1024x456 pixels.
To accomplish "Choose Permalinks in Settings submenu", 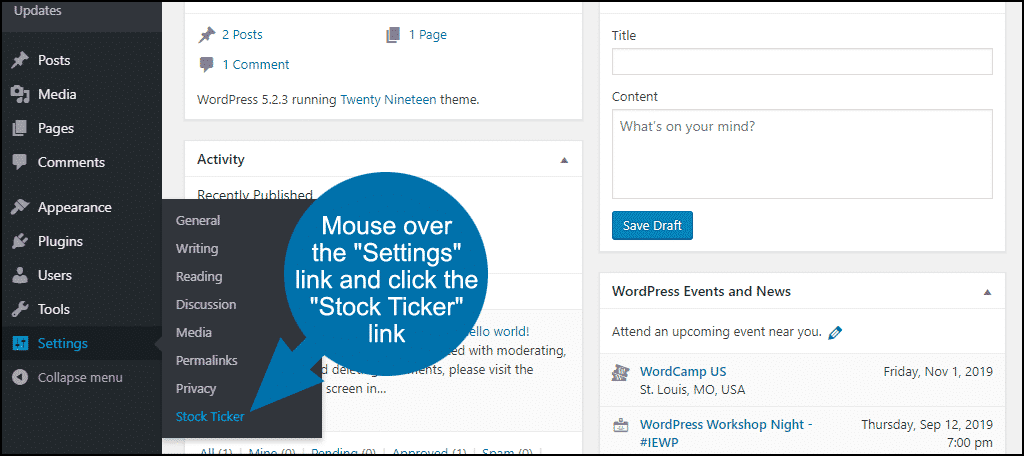I will [206, 360].
